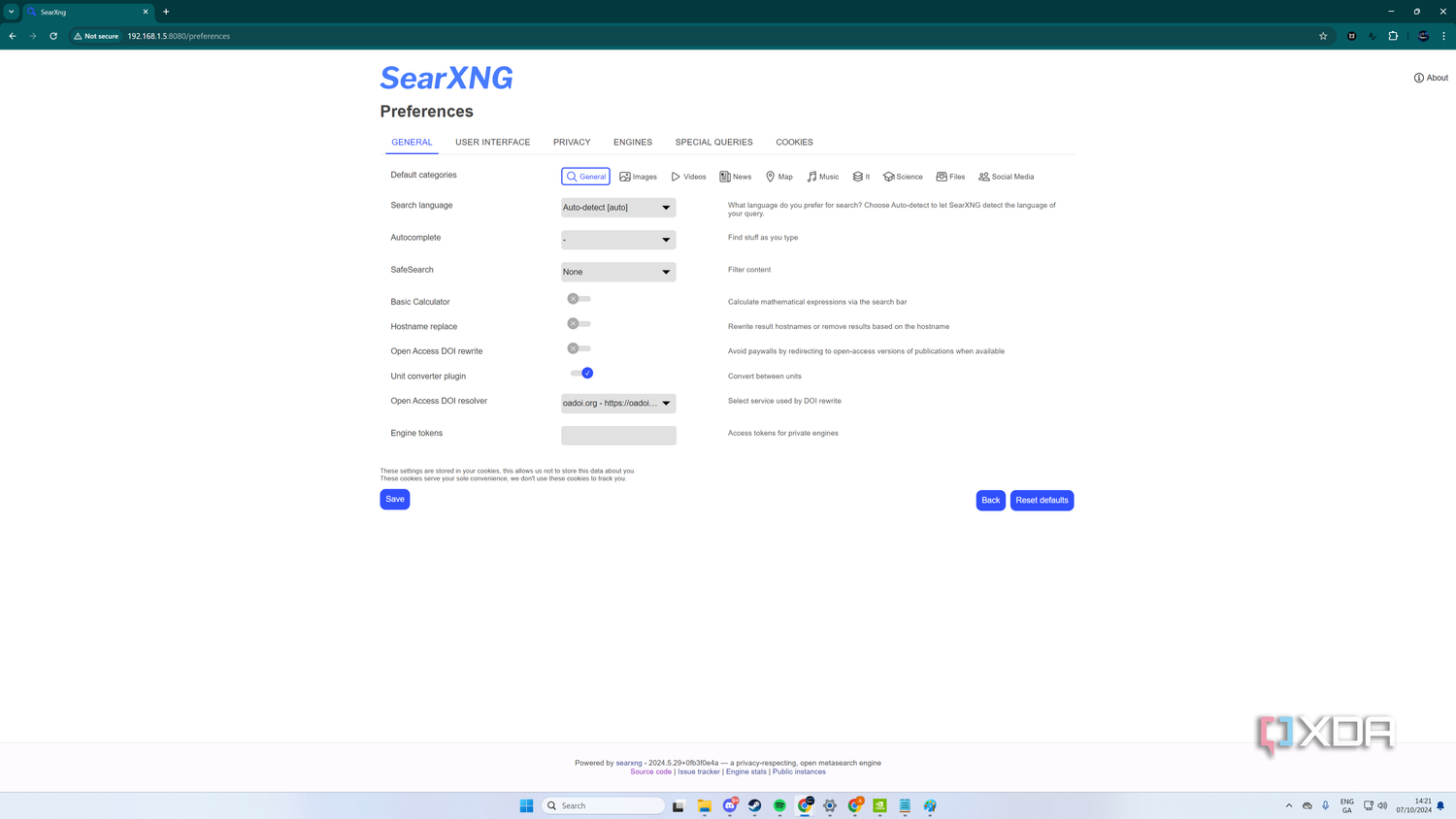The width and height of the screenshot is (1456, 819).
Task: Switch to the ENGINES tab
Action: tap(633, 142)
